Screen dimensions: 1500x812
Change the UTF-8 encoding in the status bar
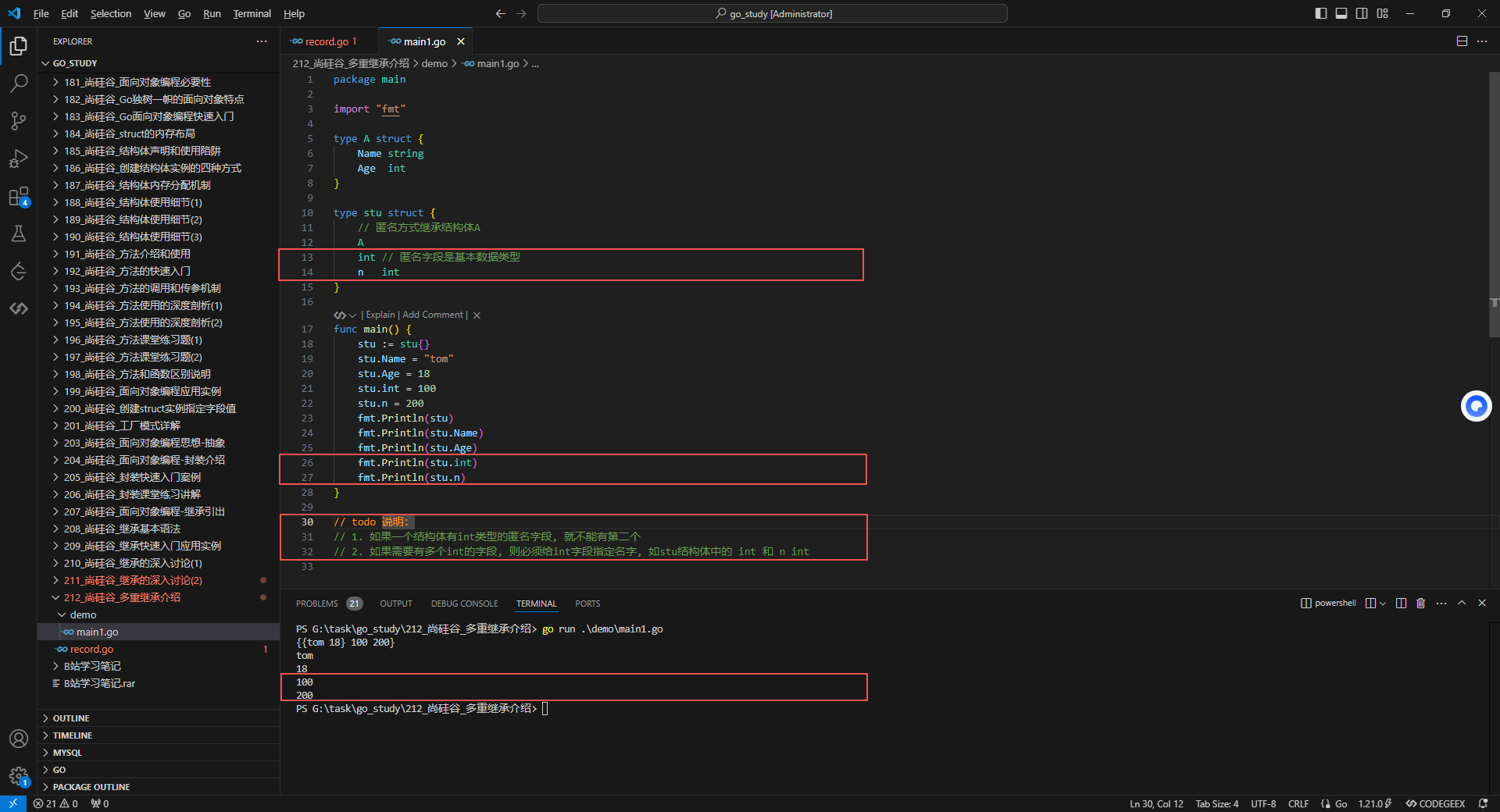click(1263, 803)
